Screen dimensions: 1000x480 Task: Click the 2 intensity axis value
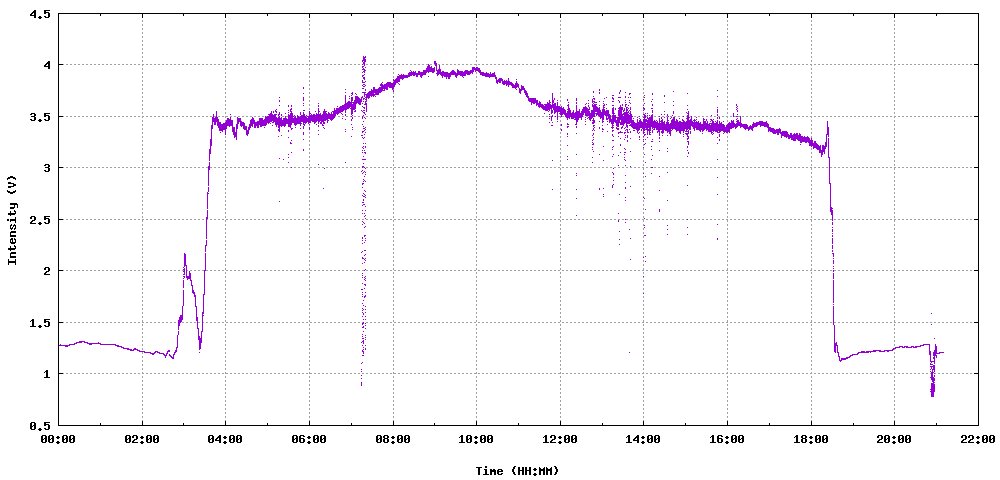48,271
